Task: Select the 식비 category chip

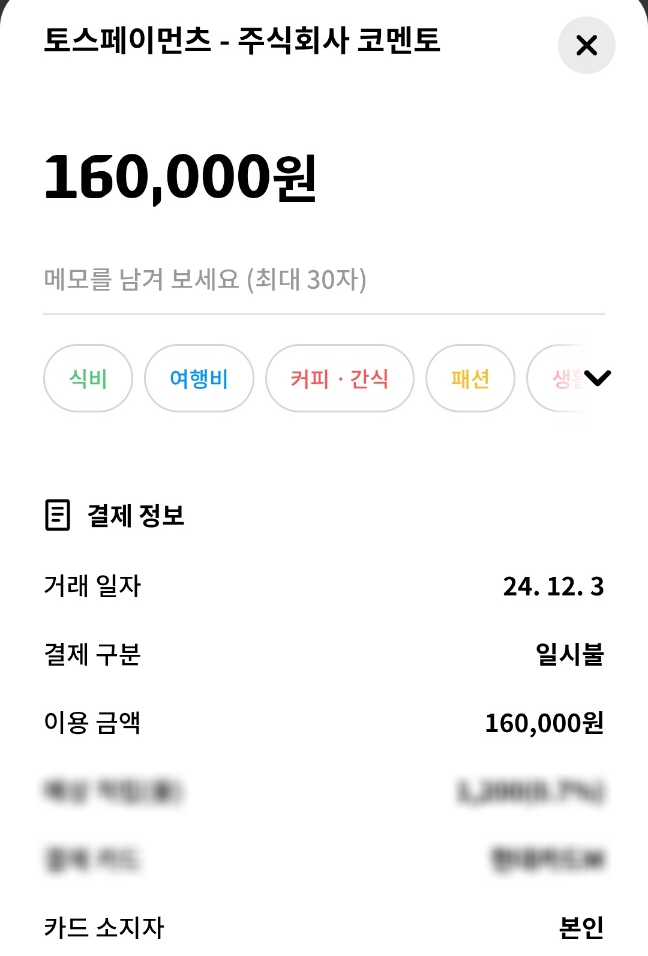Action: coord(88,379)
